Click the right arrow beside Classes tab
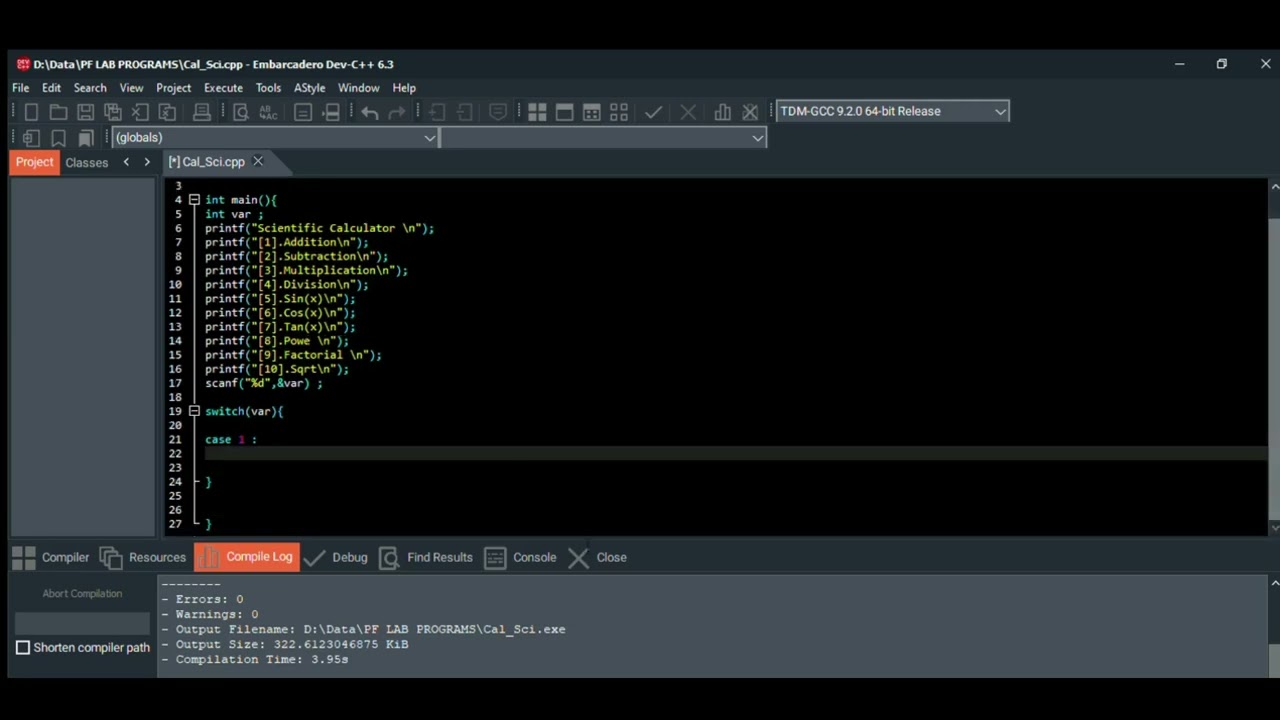Image resolution: width=1280 pixels, height=720 pixels. (147, 162)
